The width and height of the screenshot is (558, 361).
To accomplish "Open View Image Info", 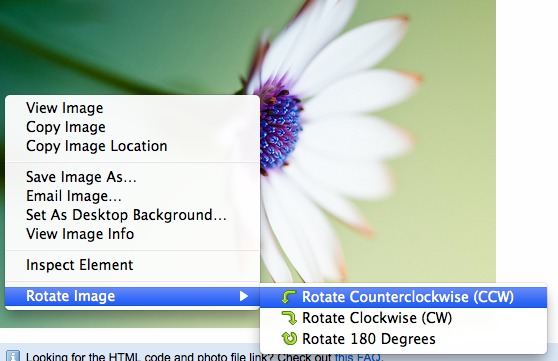I will [132, 234].
